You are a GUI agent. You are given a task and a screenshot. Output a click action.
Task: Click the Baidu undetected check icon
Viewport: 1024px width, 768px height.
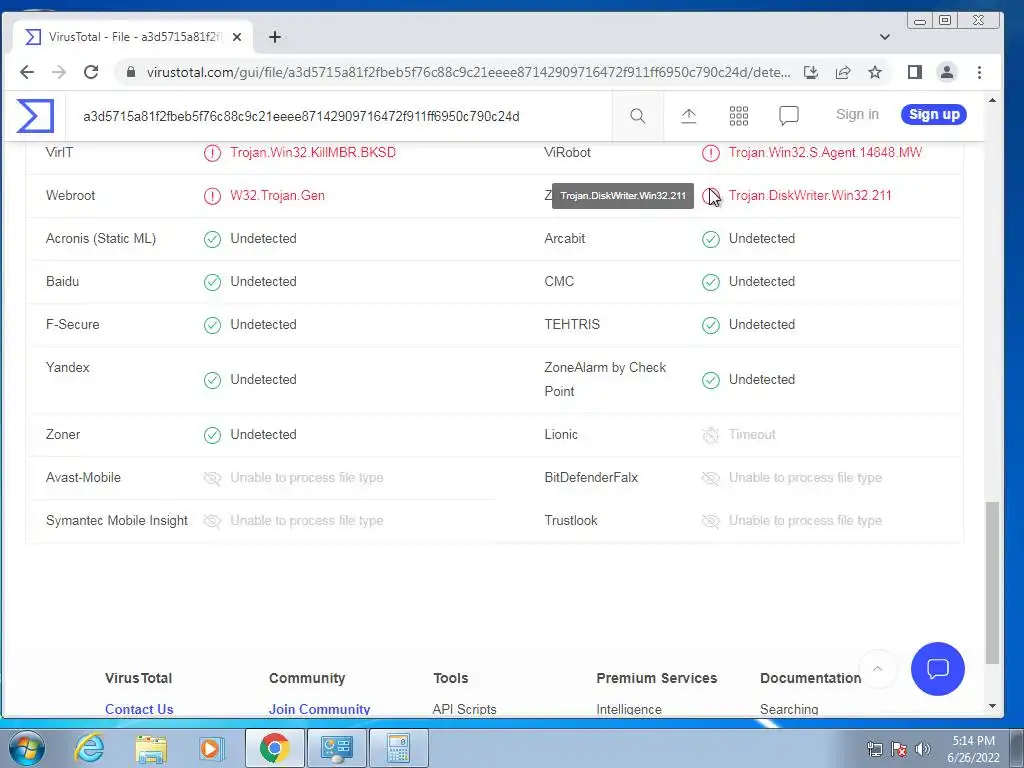pyautogui.click(x=212, y=282)
